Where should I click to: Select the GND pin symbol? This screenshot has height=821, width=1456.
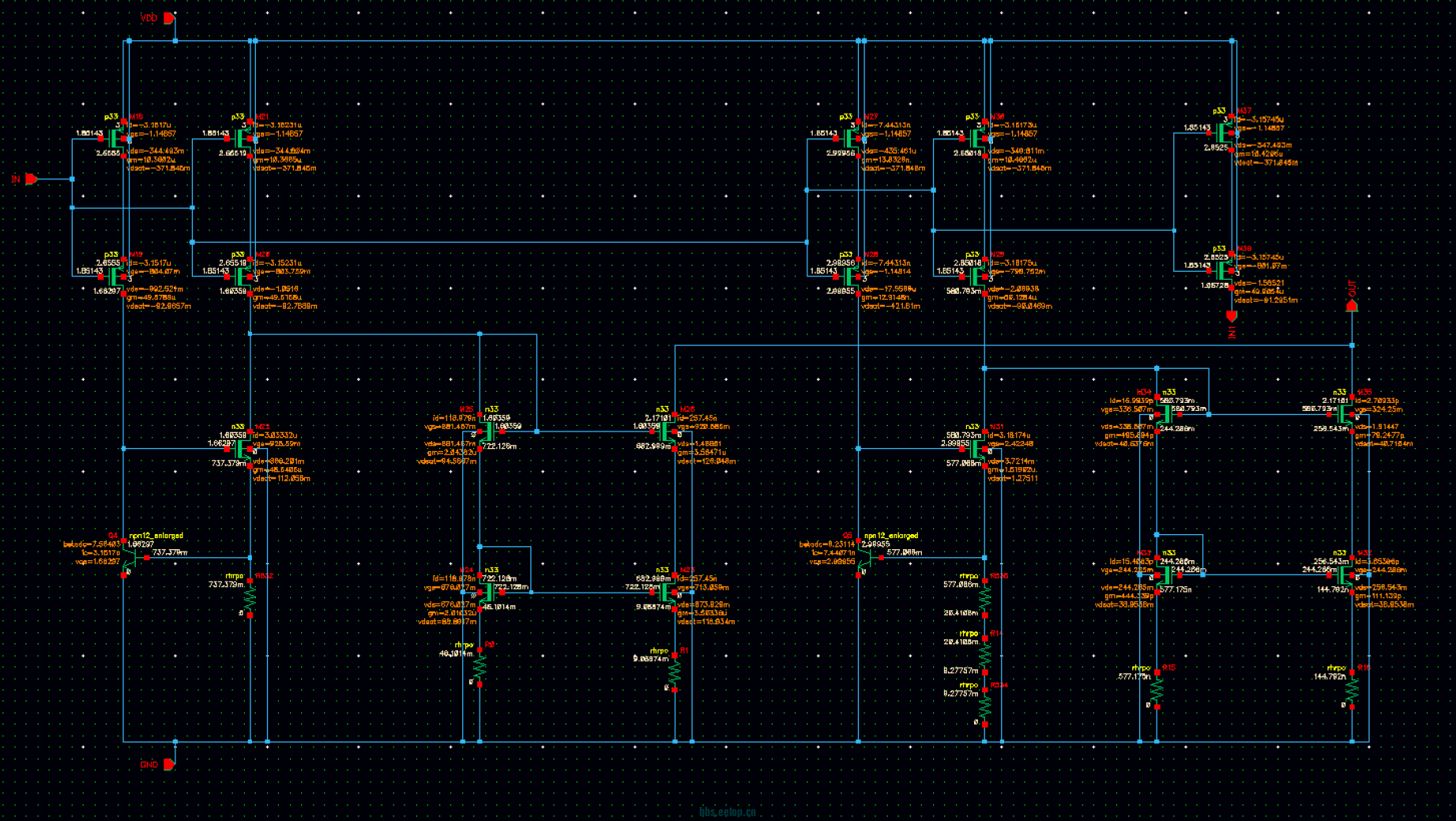[169, 764]
